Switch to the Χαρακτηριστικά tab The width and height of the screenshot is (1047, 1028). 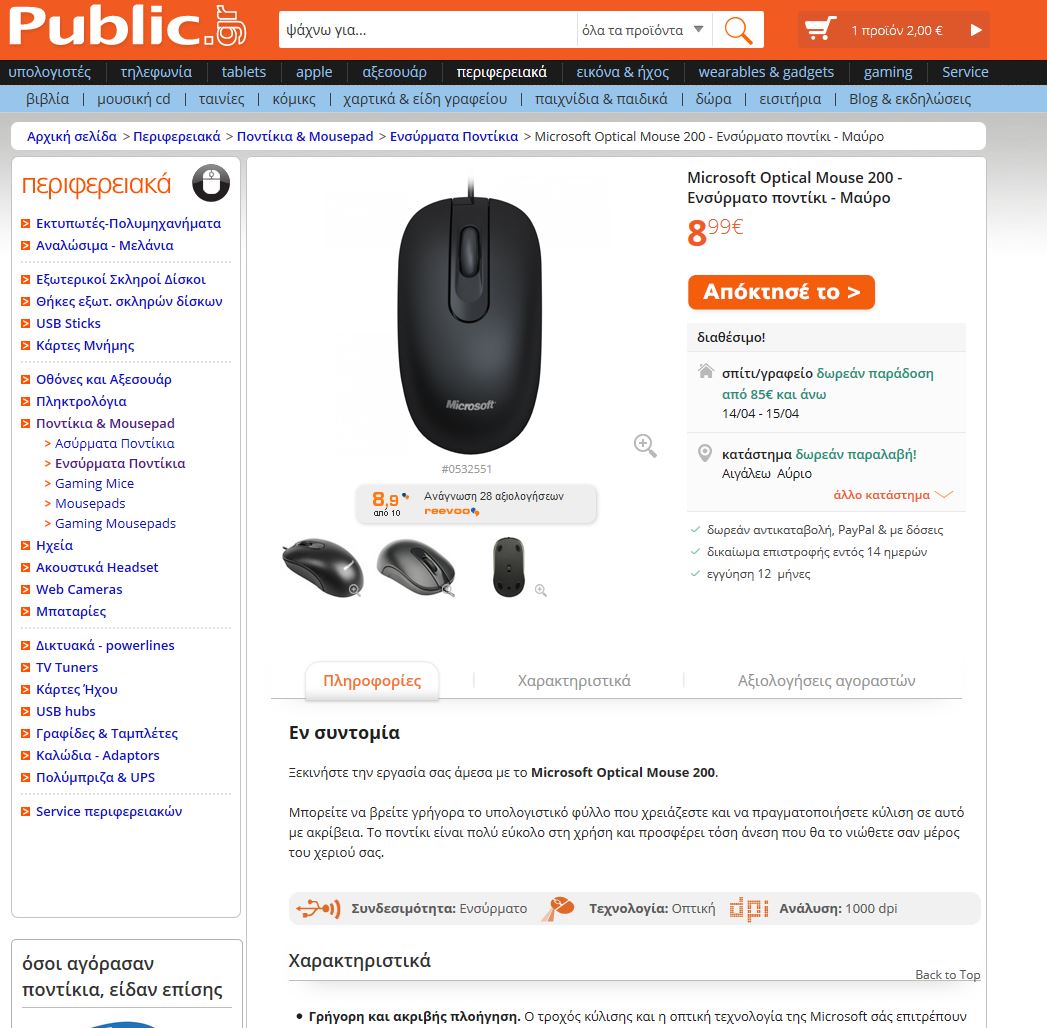pyautogui.click(x=574, y=681)
